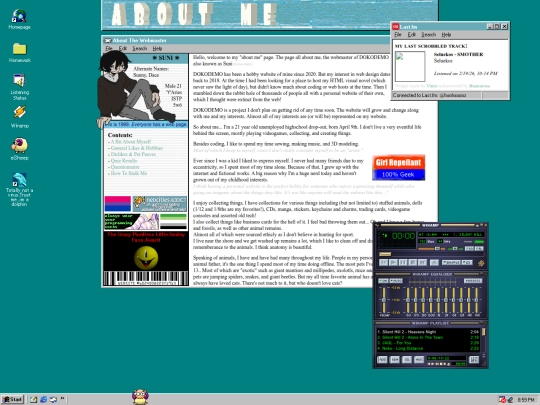Toggle the equalizer ON button
This screenshot has width=540, height=405.
point(383,281)
